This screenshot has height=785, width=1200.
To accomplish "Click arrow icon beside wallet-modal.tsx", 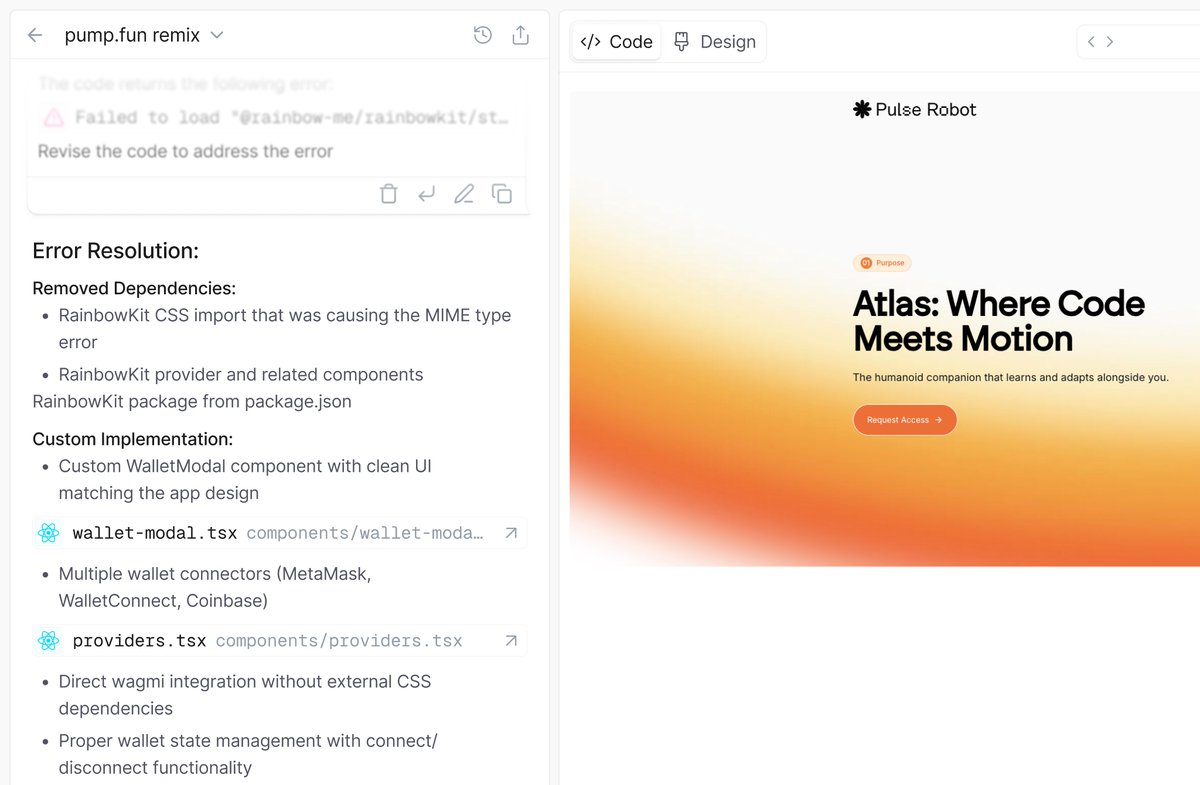I will click(511, 533).
